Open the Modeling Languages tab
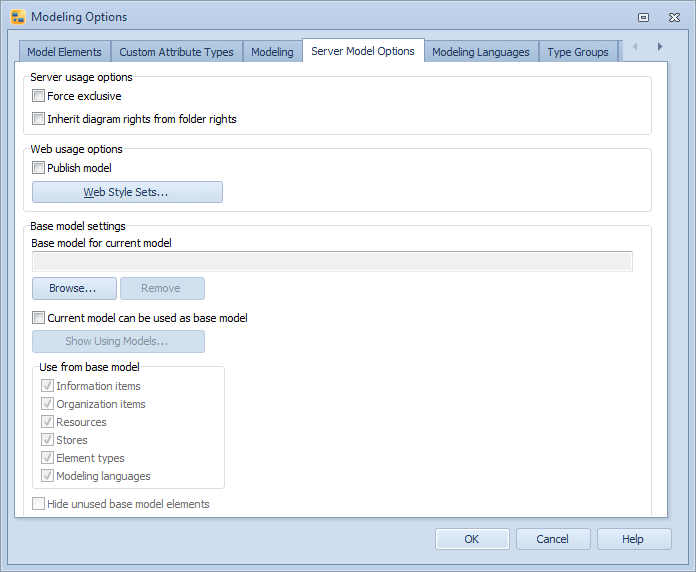The width and height of the screenshot is (696, 572). click(x=481, y=52)
